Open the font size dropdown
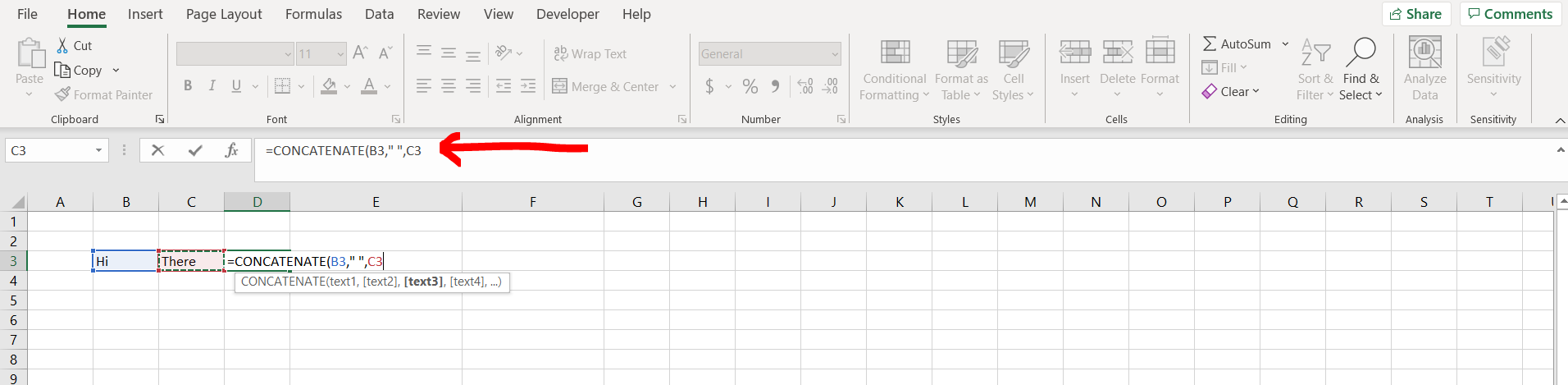 tap(340, 54)
